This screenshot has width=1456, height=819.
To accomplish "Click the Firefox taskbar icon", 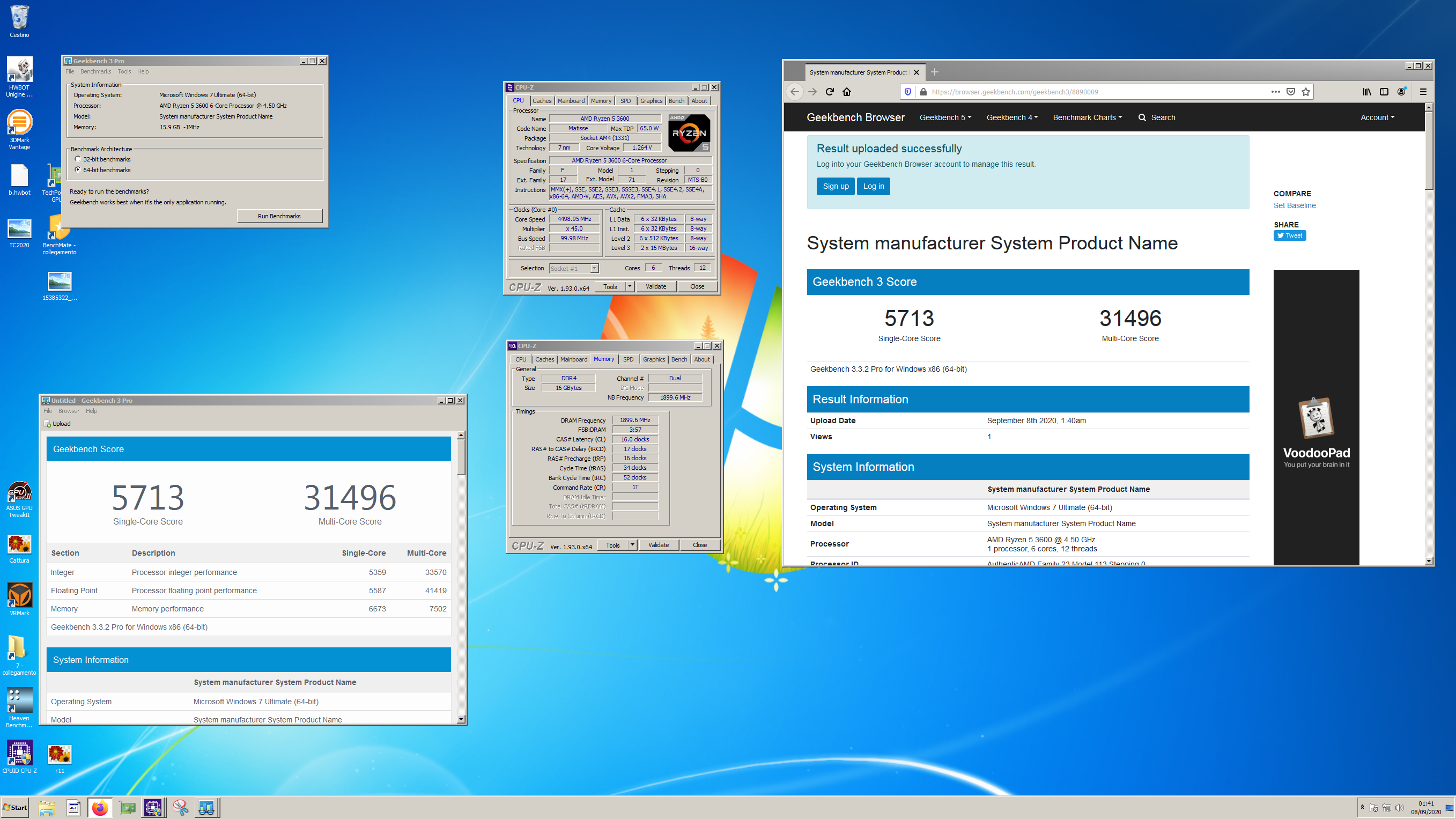I will (x=100, y=808).
